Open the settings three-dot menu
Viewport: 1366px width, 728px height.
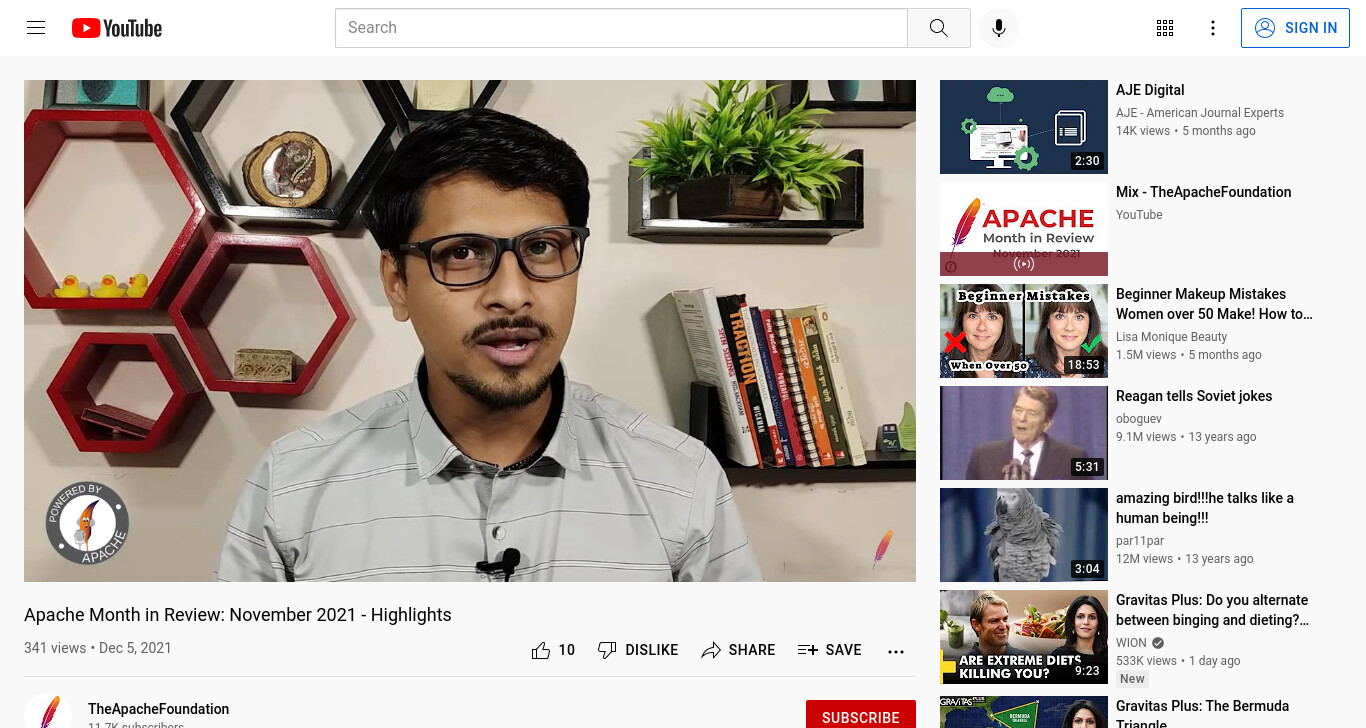(1213, 28)
